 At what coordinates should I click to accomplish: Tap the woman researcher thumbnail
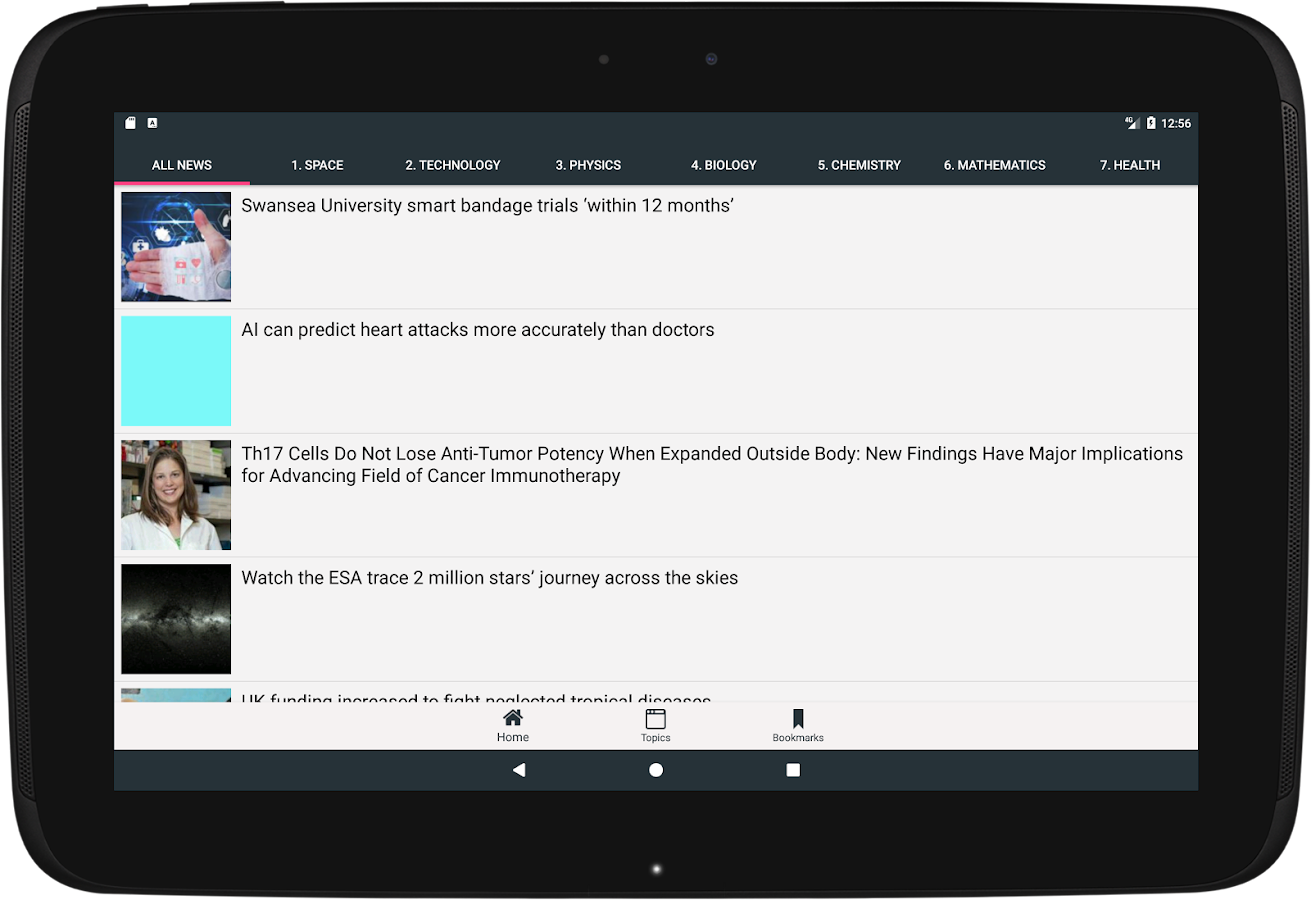(x=176, y=495)
